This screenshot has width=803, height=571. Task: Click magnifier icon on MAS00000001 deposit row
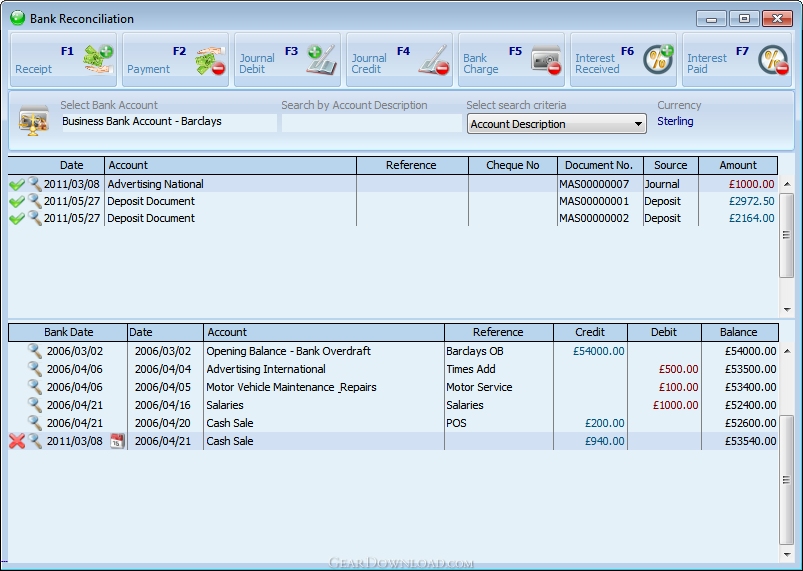34,201
